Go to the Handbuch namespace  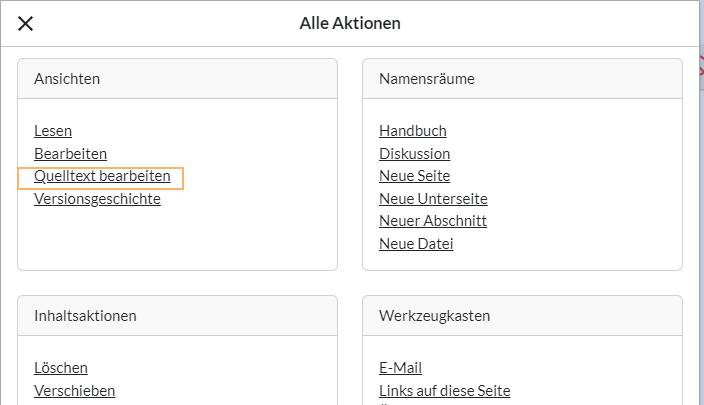[x=412, y=131]
